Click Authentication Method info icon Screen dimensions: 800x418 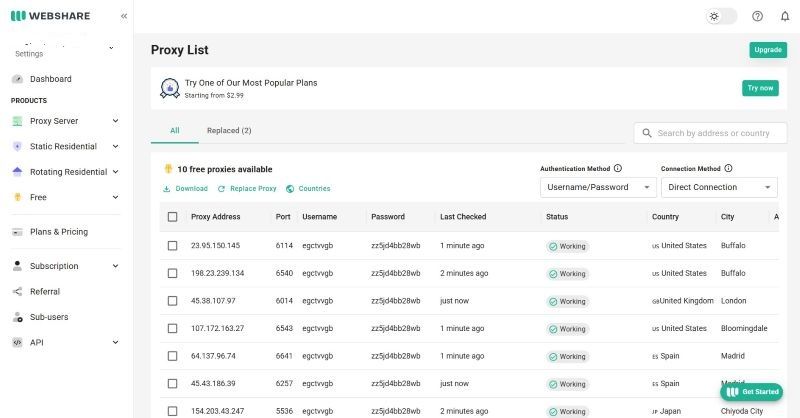click(618, 168)
